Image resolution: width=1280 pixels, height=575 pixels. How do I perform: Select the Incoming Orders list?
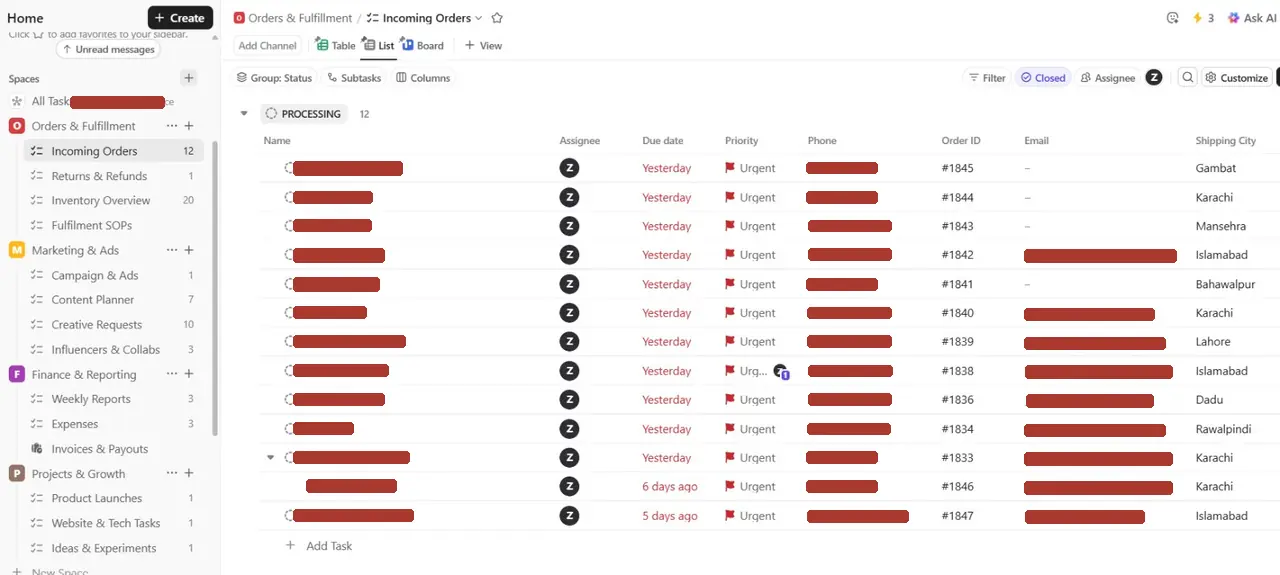[x=113, y=151]
